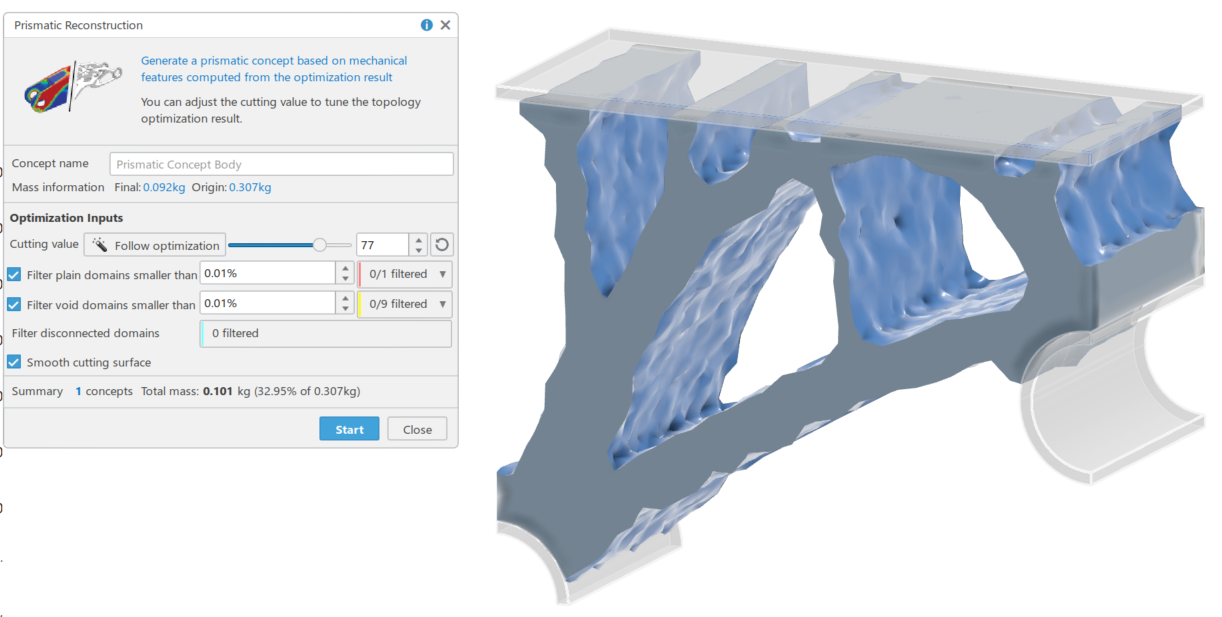Decrease the void domains percentage with the stepper
This screenshot has height=617, width=1222.
tap(346, 309)
